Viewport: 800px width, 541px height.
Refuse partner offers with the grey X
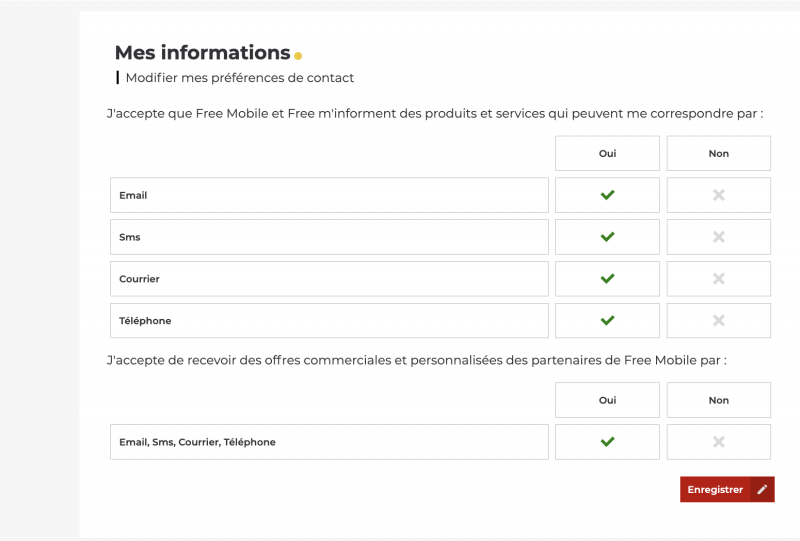click(718, 442)
